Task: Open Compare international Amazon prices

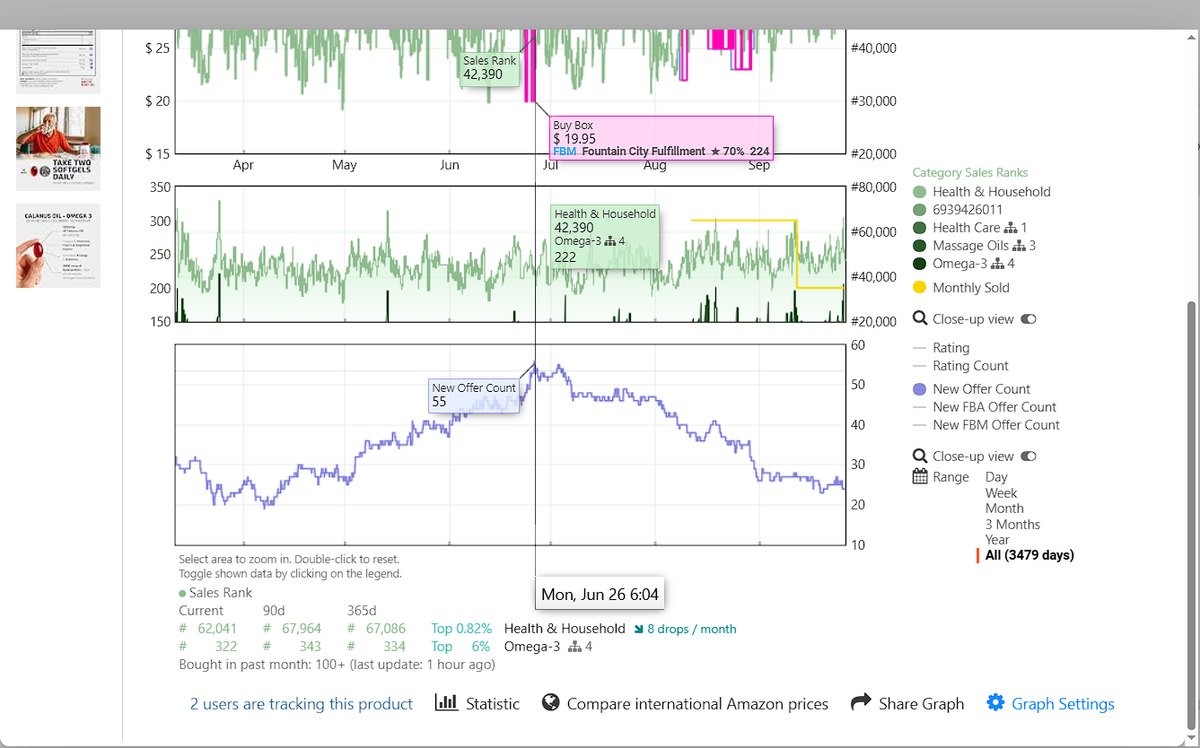Action: pos(697,704)
